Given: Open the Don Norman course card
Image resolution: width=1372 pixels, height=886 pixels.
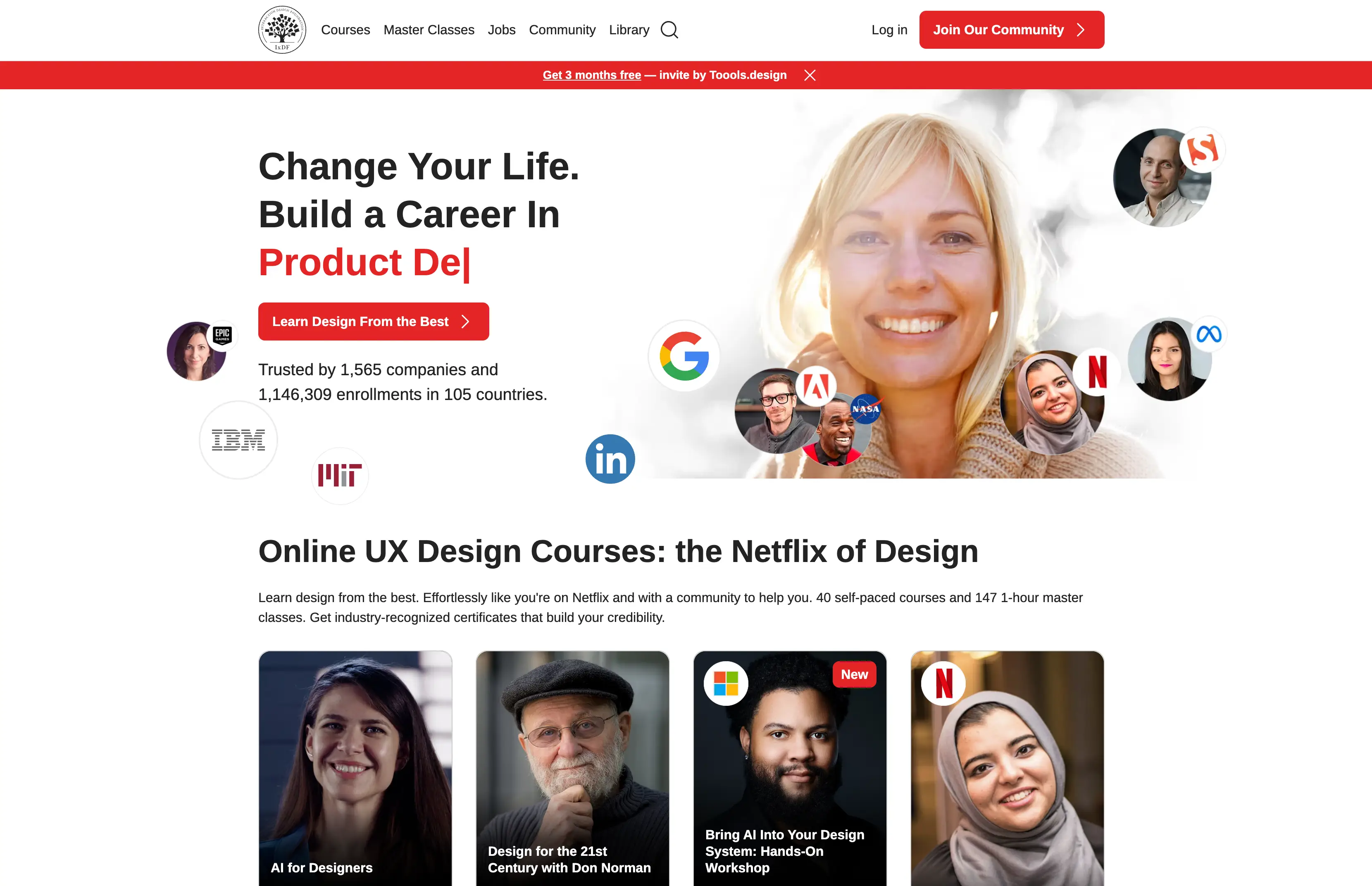Looking at the screenshot, I should pyautogui.click(x=572, y=769).
